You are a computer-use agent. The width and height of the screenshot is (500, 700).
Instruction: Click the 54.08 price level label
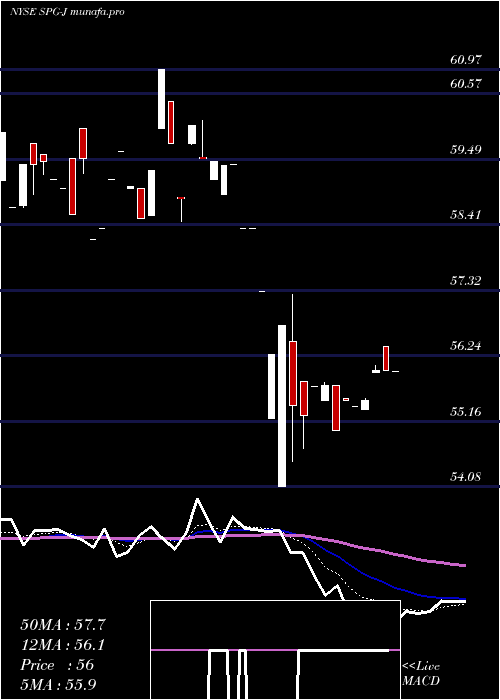[466, 477]
